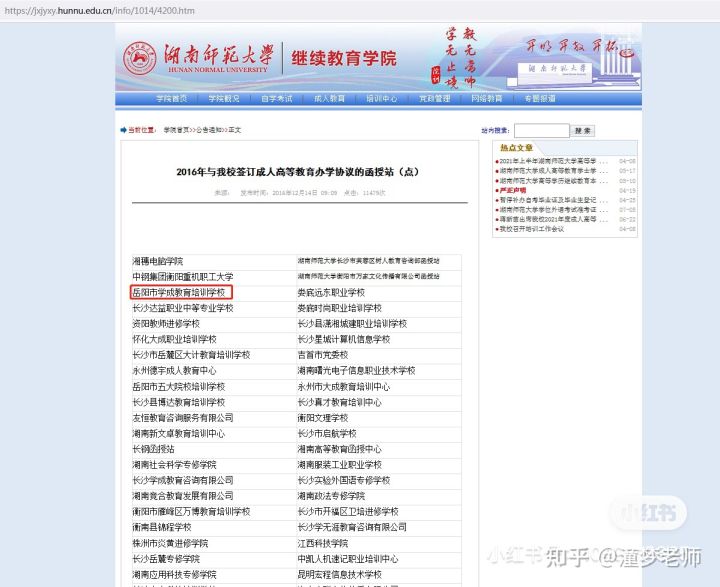Viewport: 720px width, 587px height.
Task: Open hot article 湖南师范大学学位外语考试准考证
Action: (x=553, y=210)
